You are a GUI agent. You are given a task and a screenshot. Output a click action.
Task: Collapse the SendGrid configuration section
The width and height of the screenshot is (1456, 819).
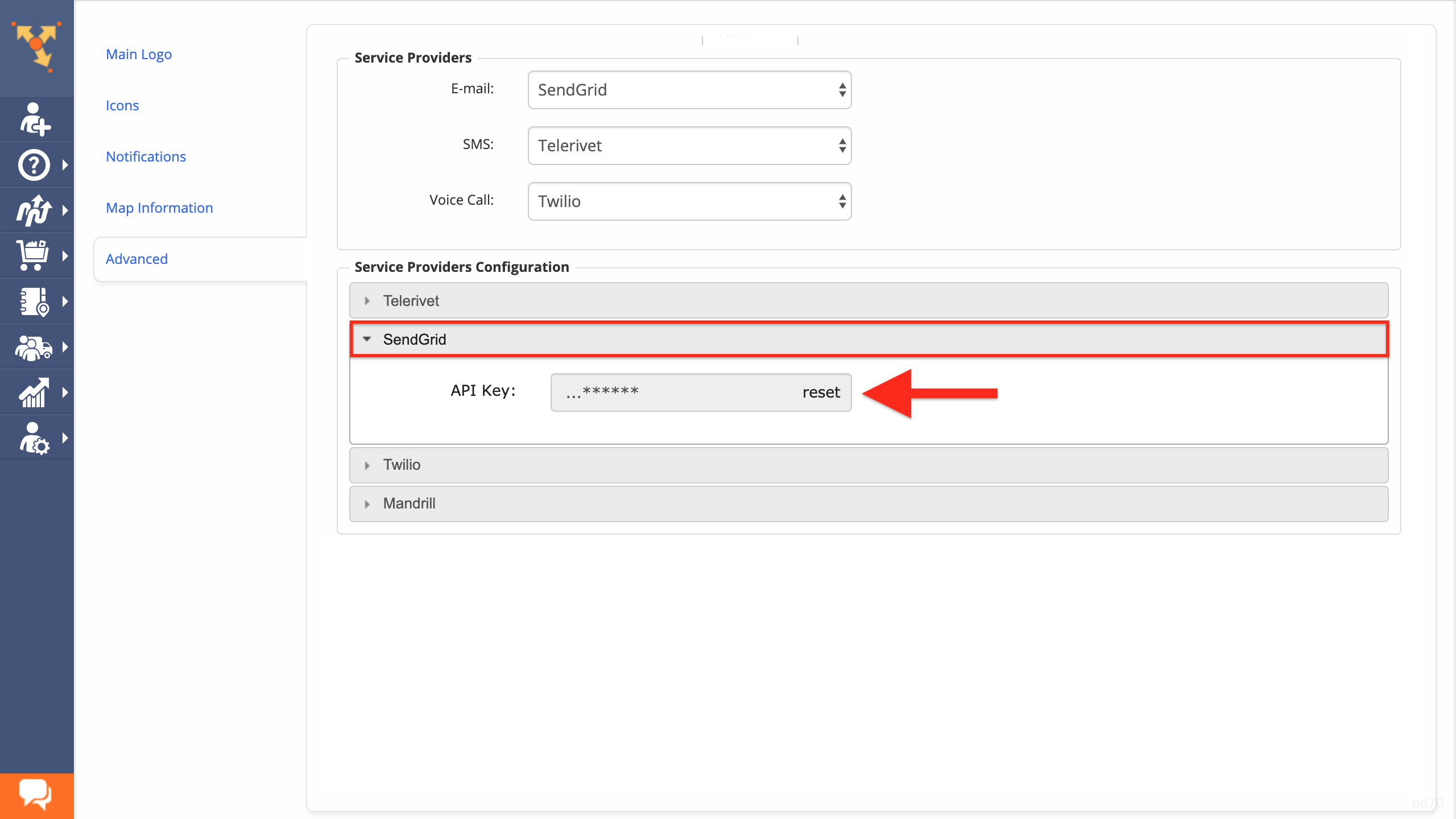tap(868, 339)
